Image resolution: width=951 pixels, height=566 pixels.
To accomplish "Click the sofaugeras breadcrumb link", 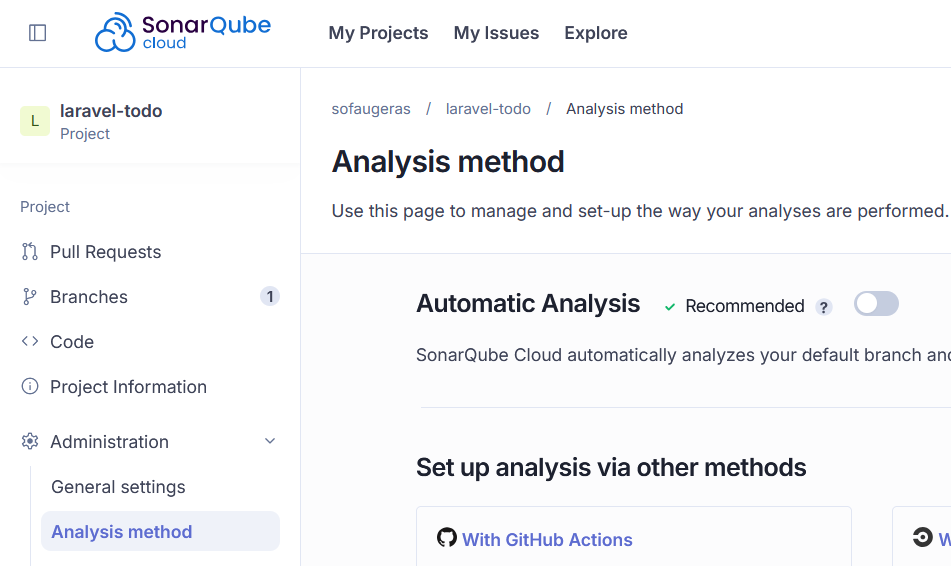I will [x=371, y=109].
